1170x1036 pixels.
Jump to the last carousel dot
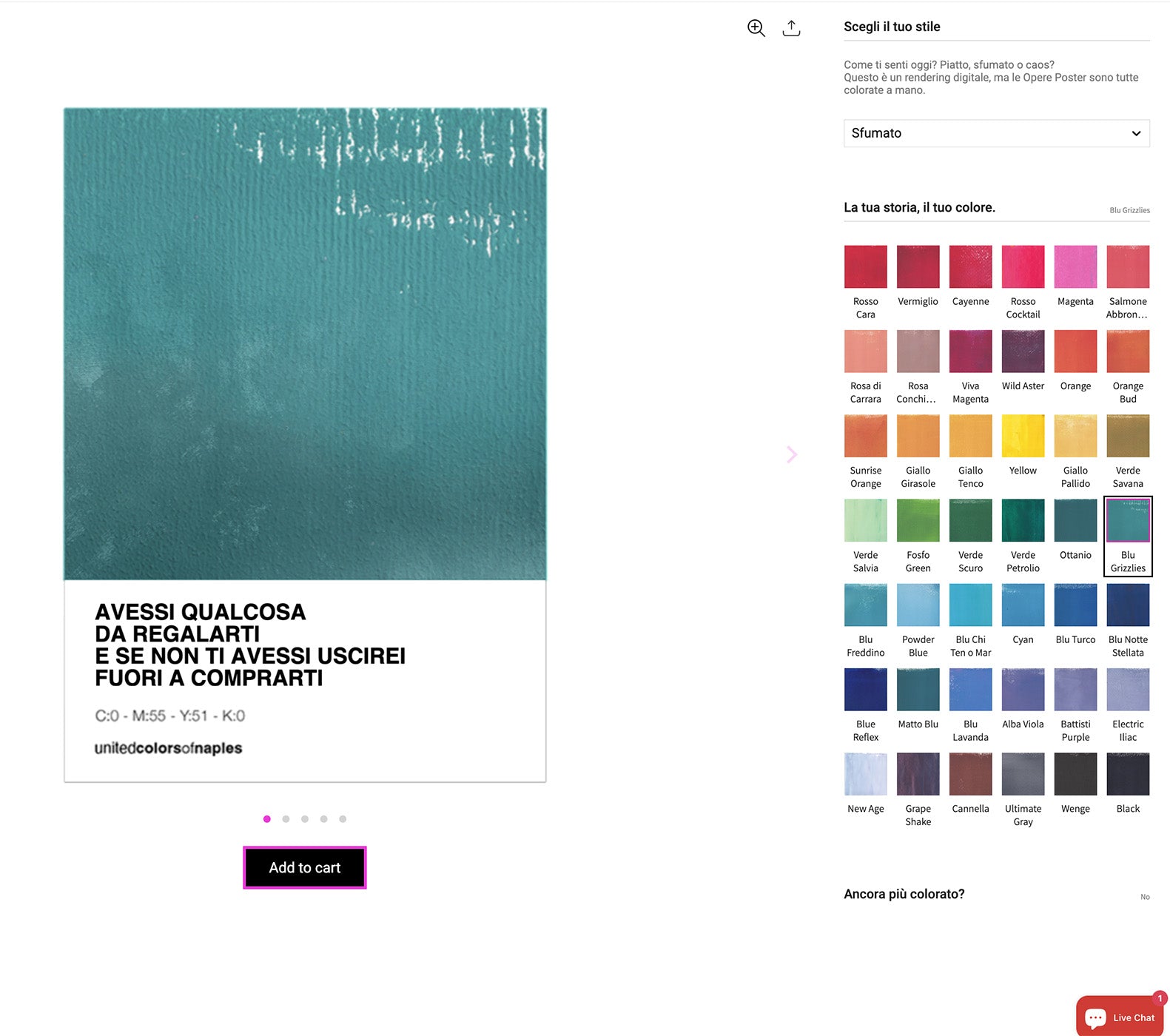[x=343, y=819]
